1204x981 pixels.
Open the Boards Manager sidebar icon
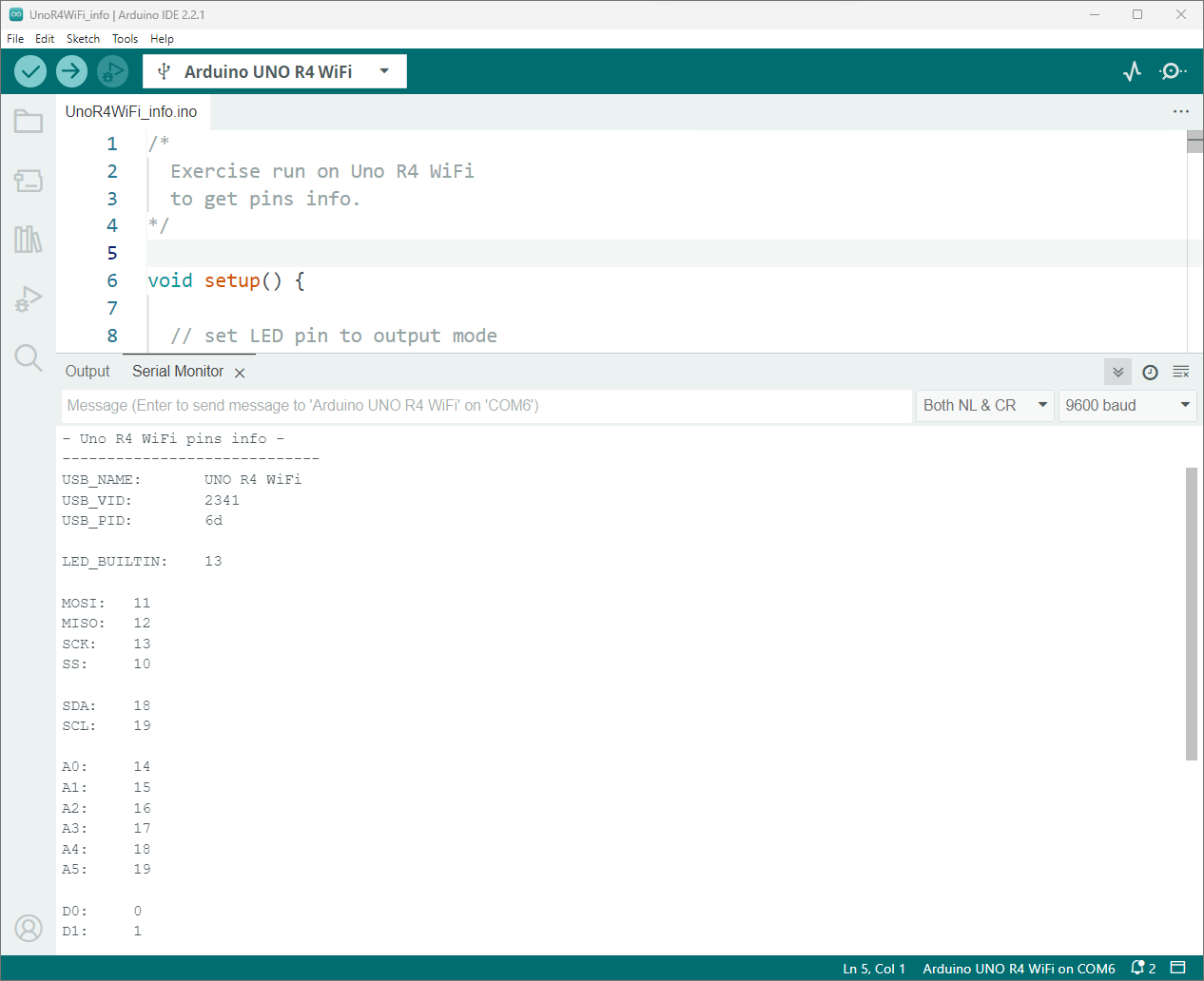[29, 181]
